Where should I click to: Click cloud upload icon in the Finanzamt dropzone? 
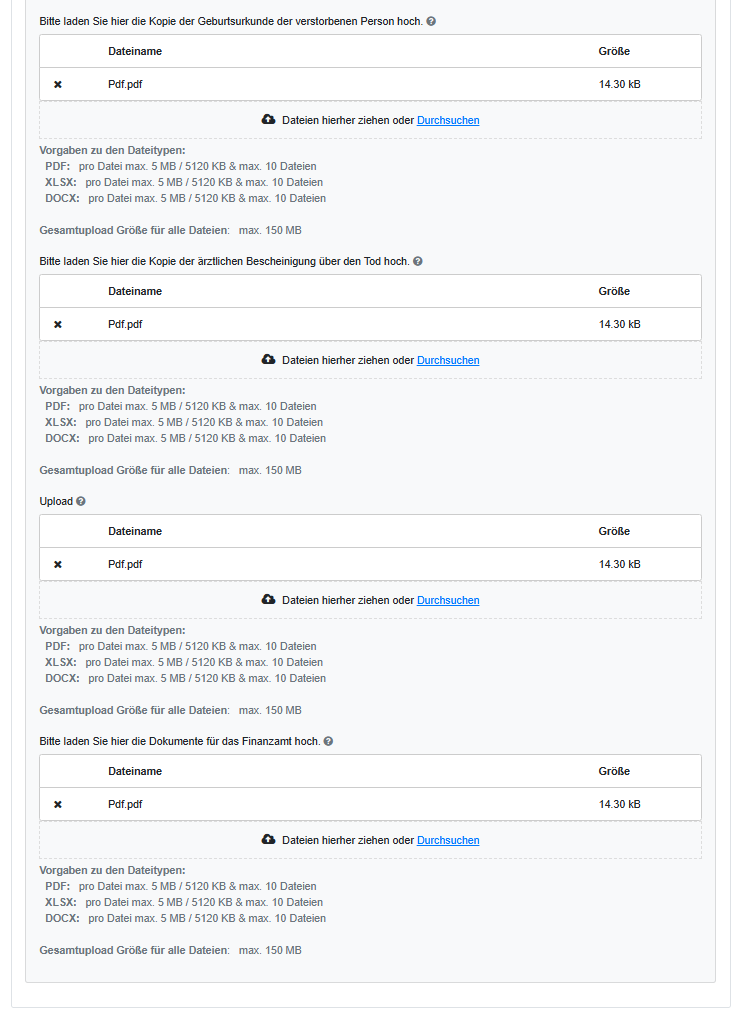(x=268, y=839)
